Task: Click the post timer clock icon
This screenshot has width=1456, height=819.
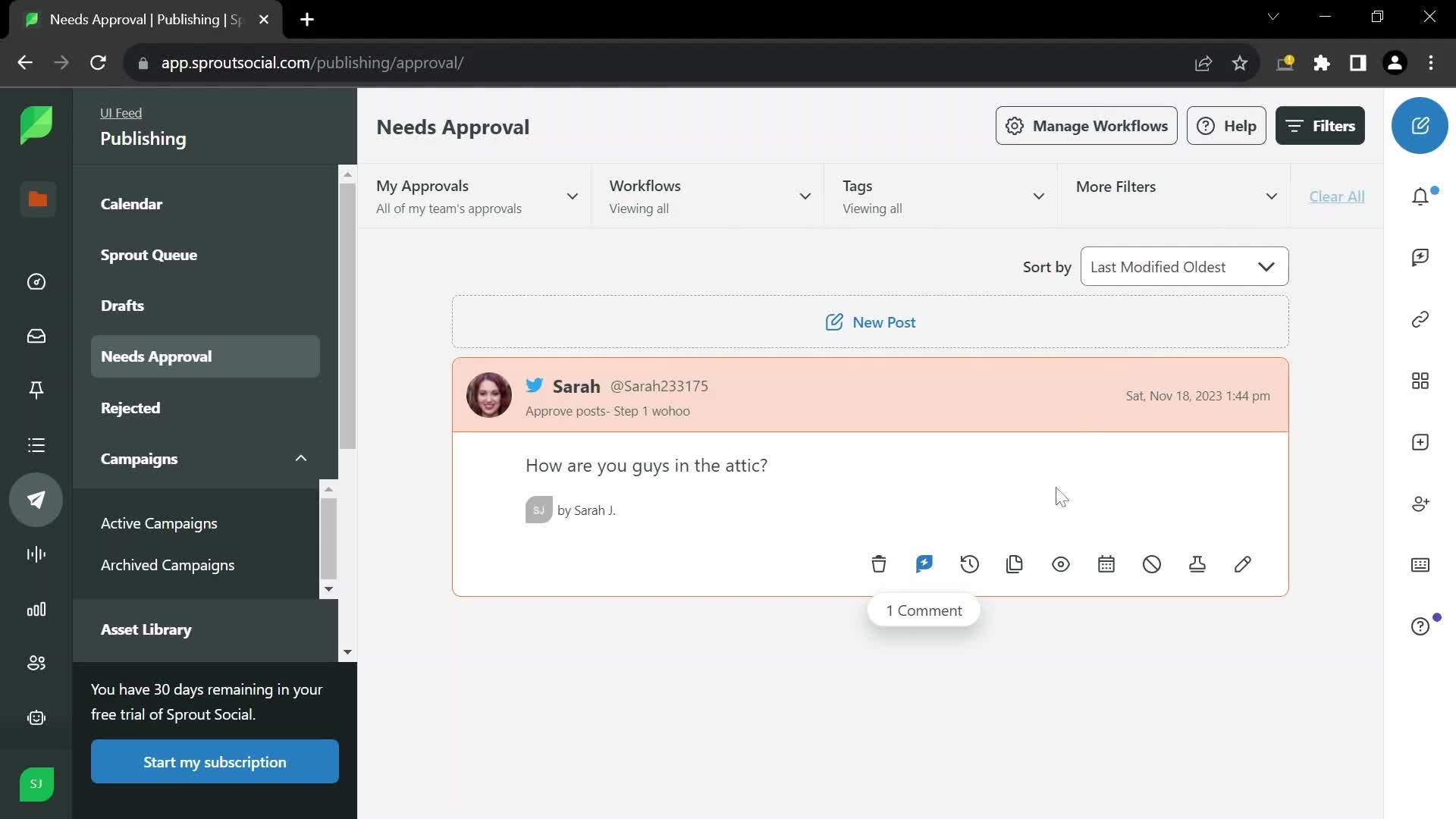Action: tap(970, 565)
